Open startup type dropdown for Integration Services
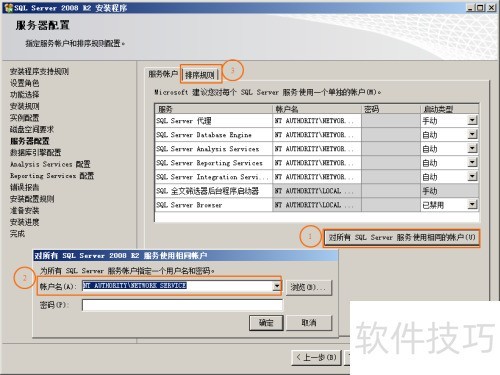Screen dimensions: 500x375 [472, 176]
